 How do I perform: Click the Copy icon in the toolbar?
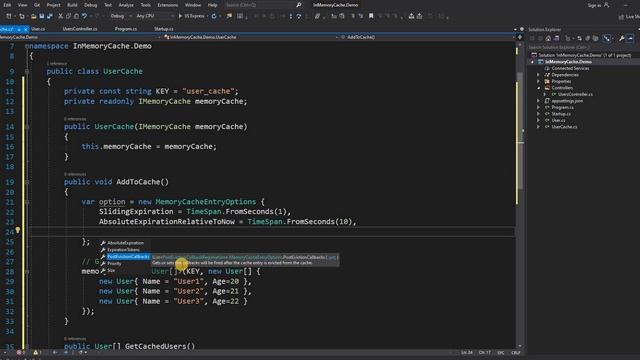[68, 16]
